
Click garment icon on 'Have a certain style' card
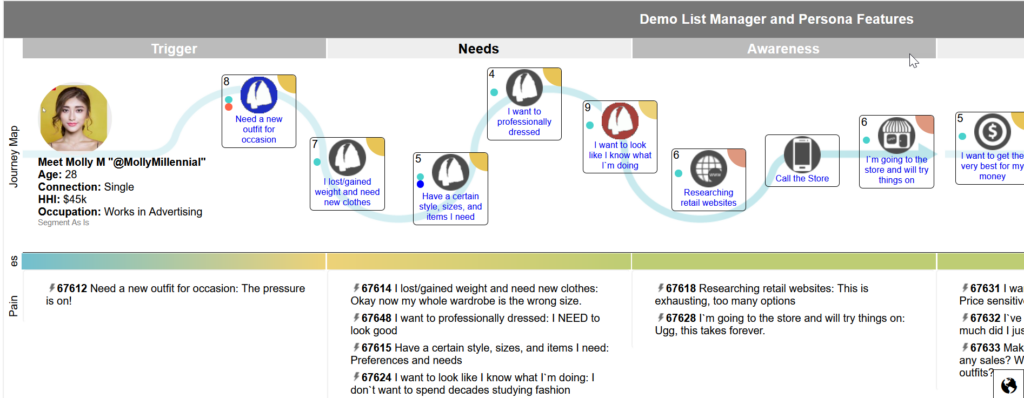click(451, 173)
